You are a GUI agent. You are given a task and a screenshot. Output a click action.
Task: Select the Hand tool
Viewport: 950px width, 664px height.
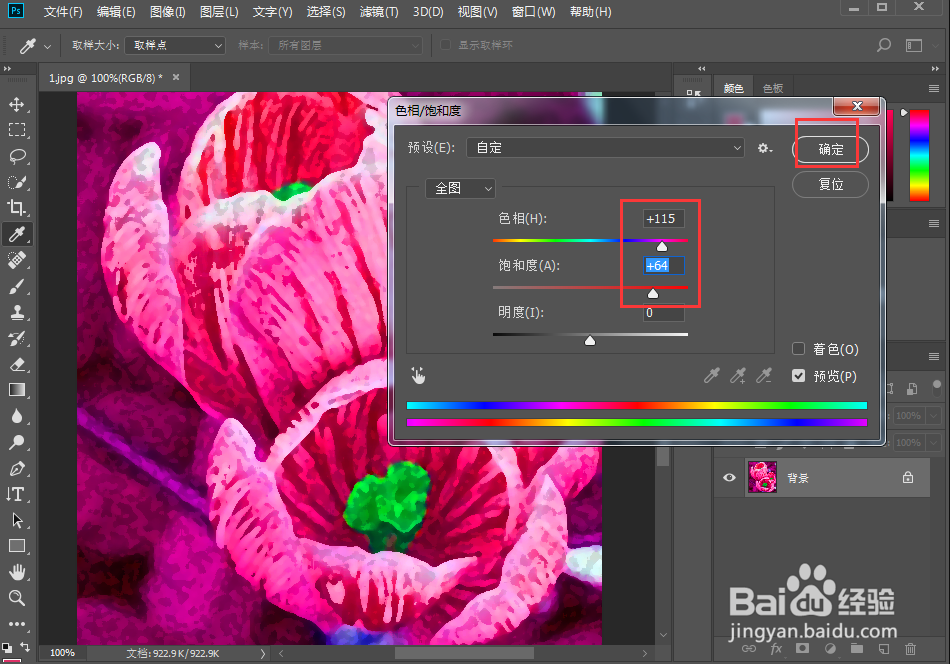point(16,572)
